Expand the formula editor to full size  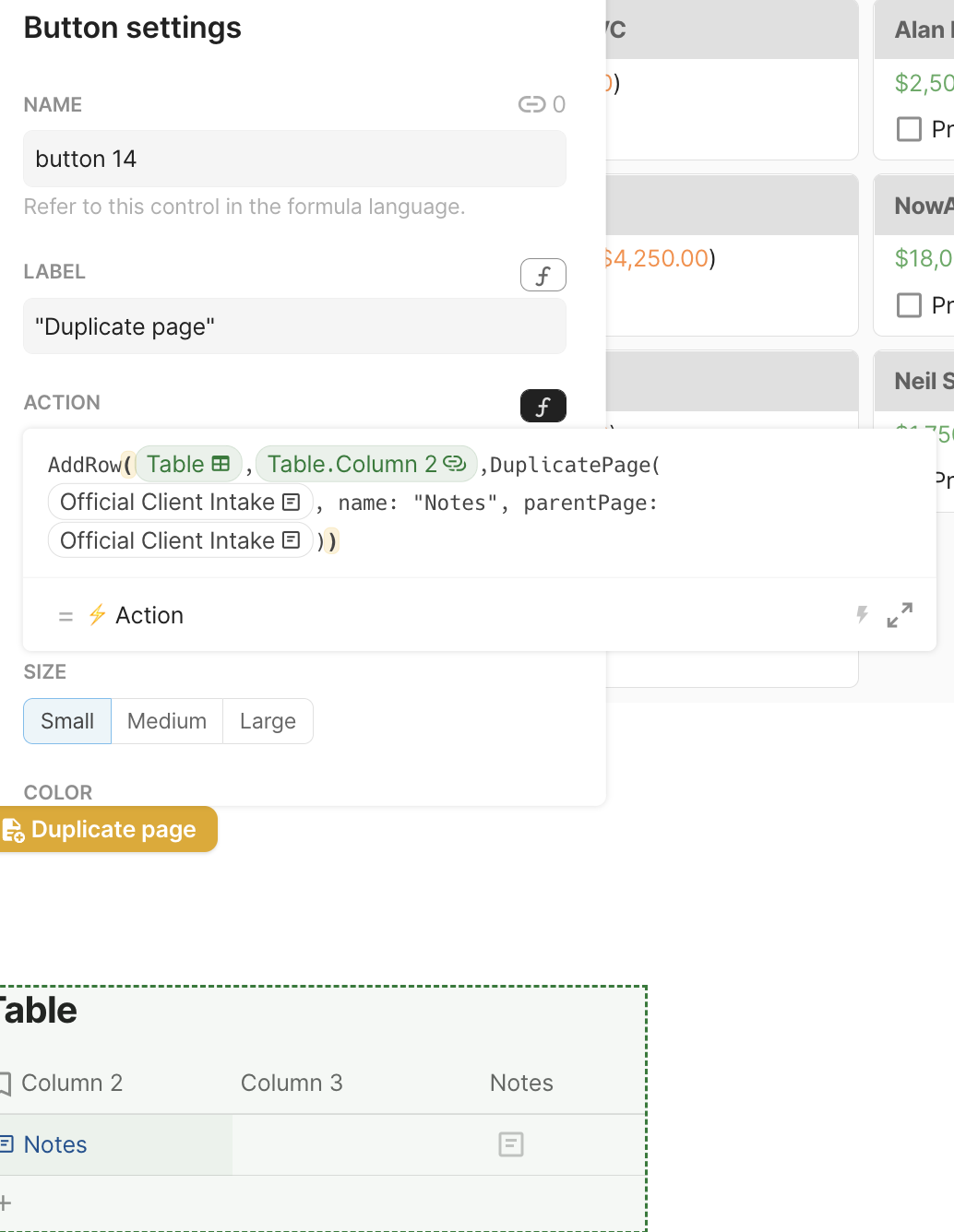point(900,615)
